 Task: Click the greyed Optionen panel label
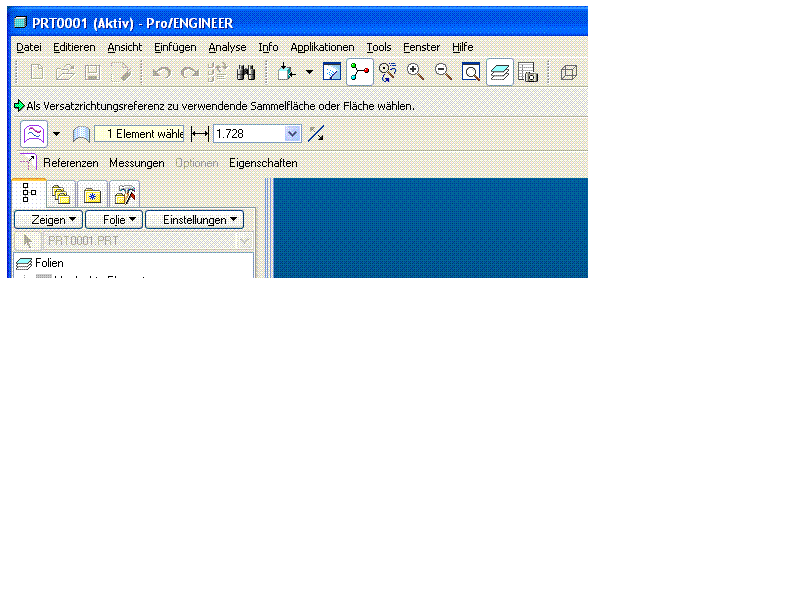tap(196, 163)
